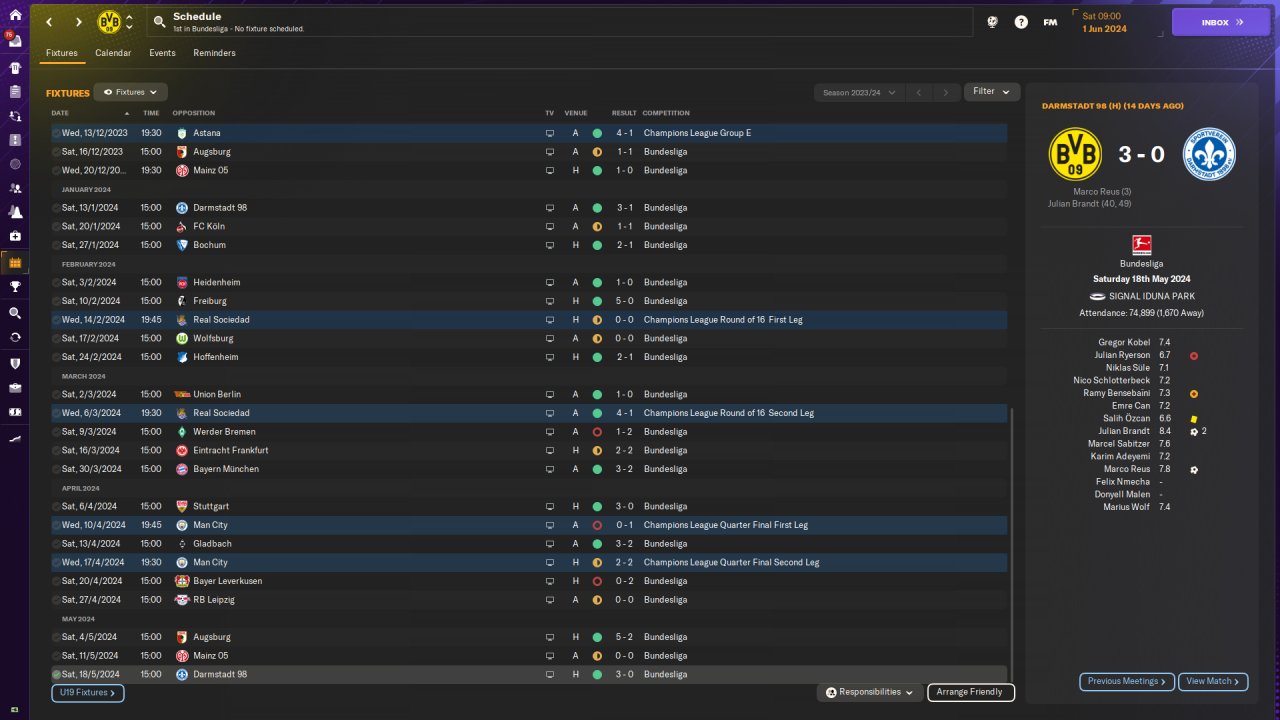This screenshot has height=720, width=1280.
Task: Click the Borussia Dortmund badge in the top bar
Action: (109, 22)
